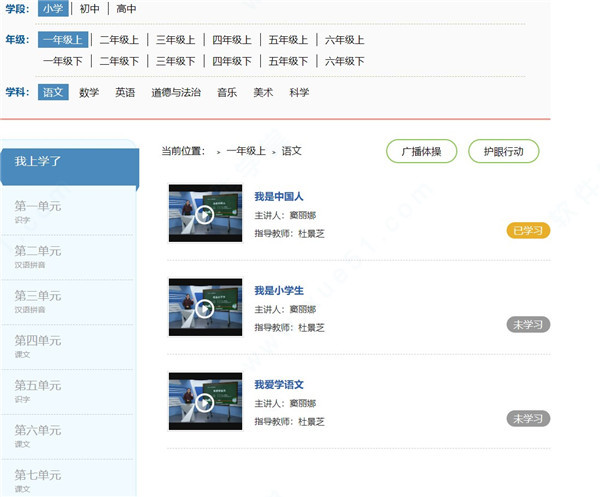Viewport: 600px width, 497px height.
Task: Open the 我是中国人 lesson title link
Action: tap(279, 196)
